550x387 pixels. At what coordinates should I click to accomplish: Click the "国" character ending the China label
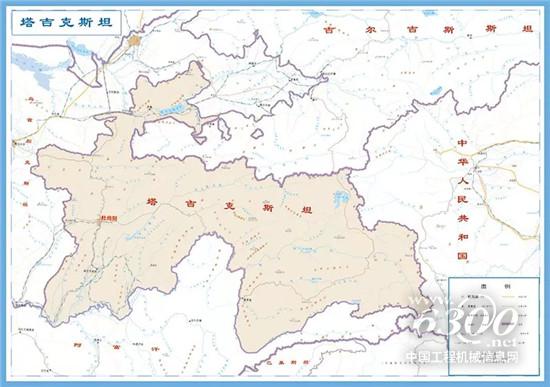462,255
